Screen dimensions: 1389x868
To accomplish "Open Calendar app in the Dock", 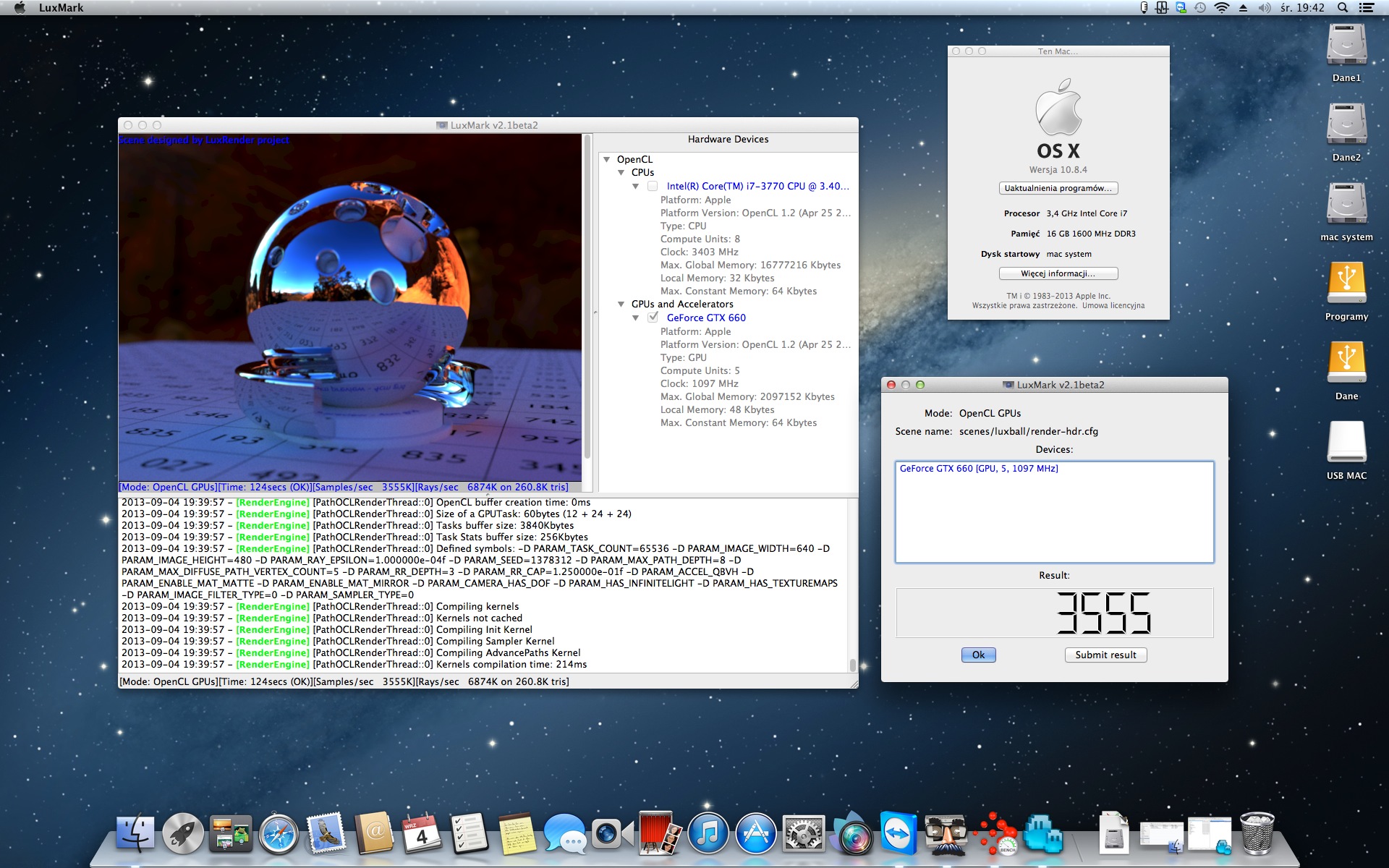I will (x=422, y=833).
